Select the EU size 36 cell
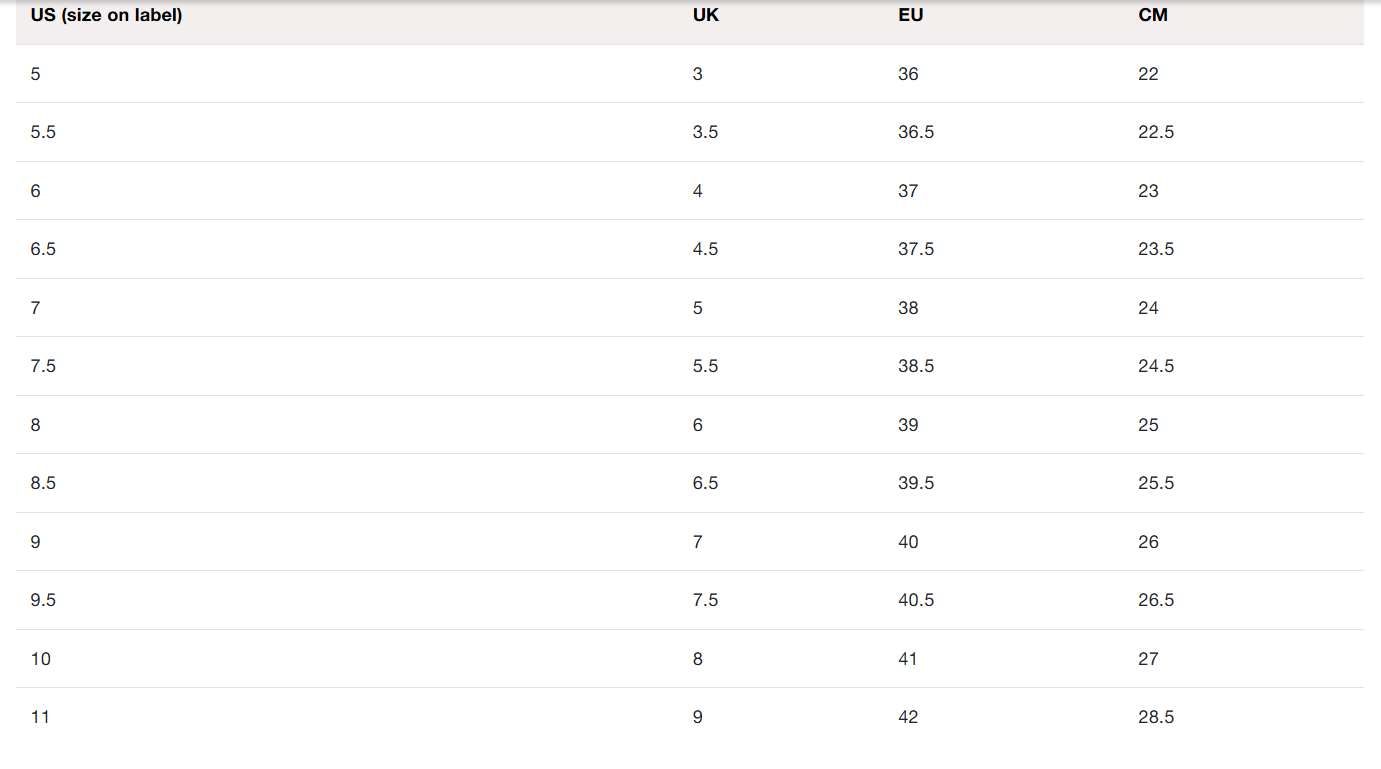This screenshot has height=769, width=1381. (x=908, y=74)
